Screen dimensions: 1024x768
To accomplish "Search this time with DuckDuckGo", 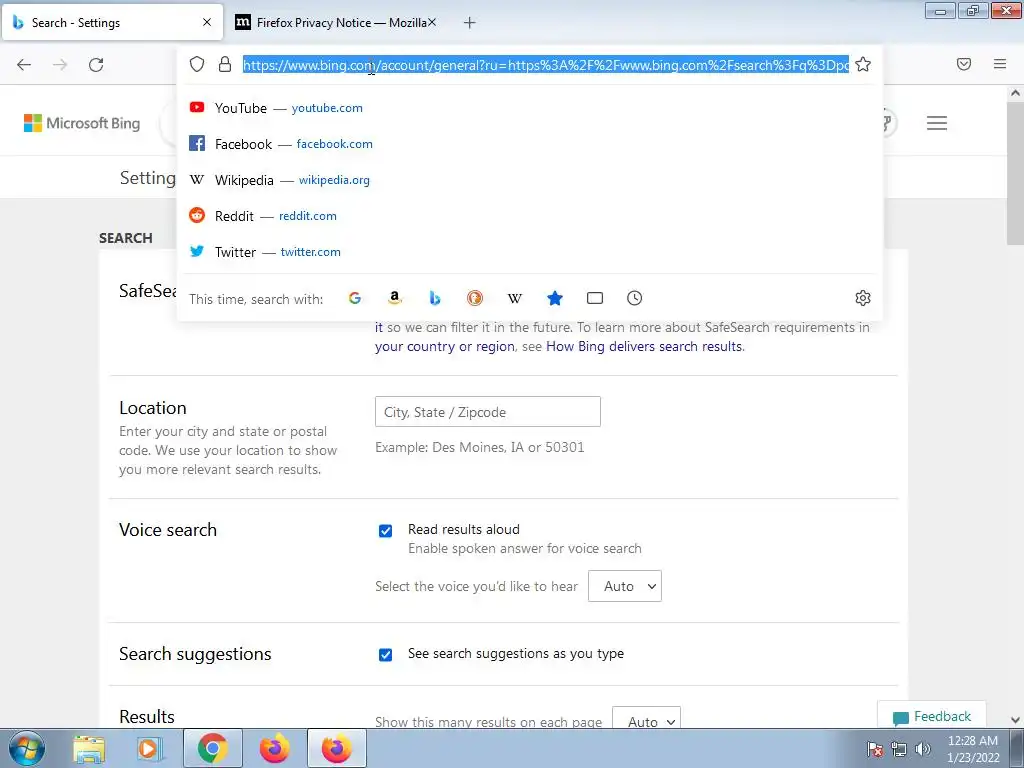I will click(x=475, y=298).
